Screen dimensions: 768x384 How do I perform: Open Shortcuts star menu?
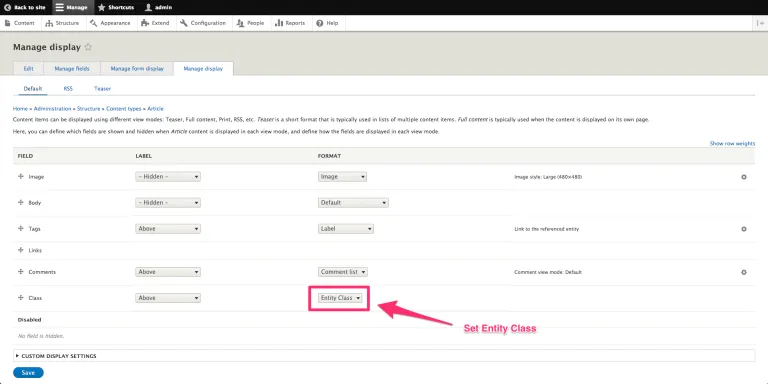(x=116, y=7)
